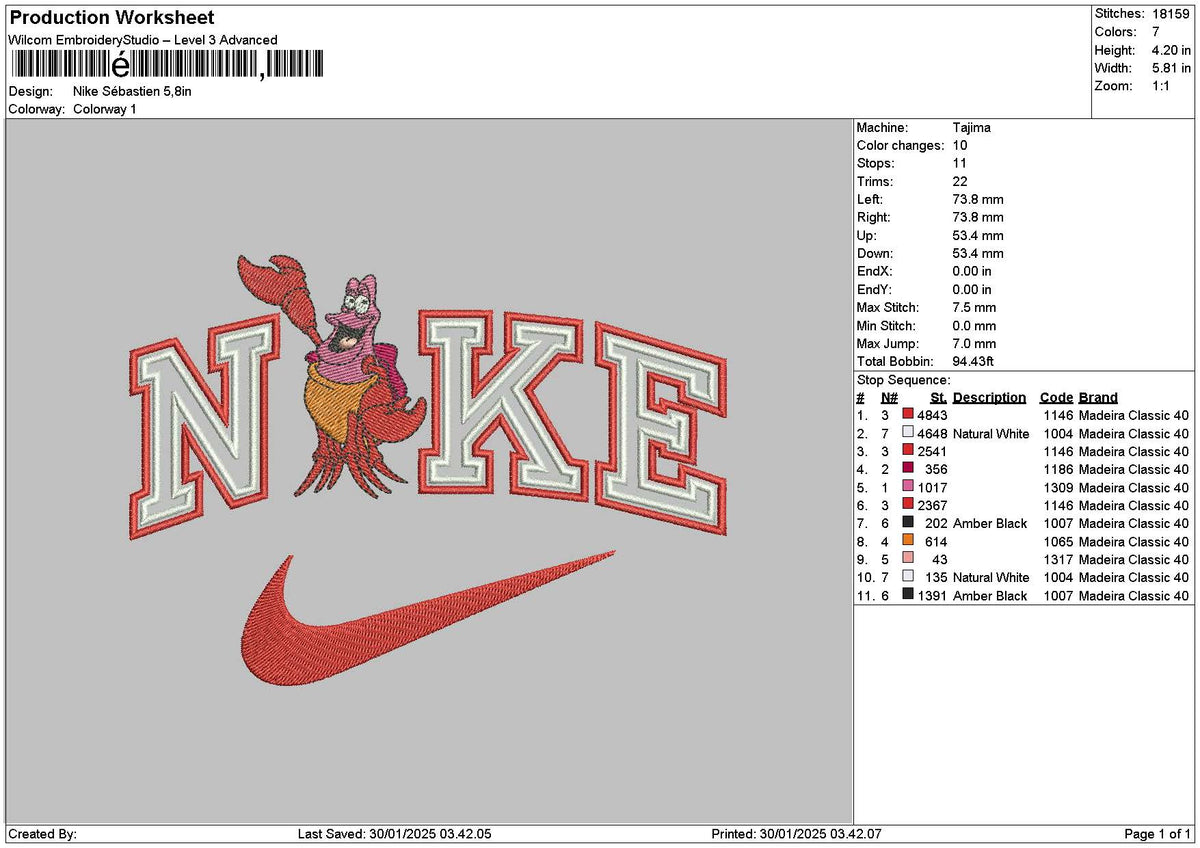Click the design barcode at the top

tap(167, 65)
